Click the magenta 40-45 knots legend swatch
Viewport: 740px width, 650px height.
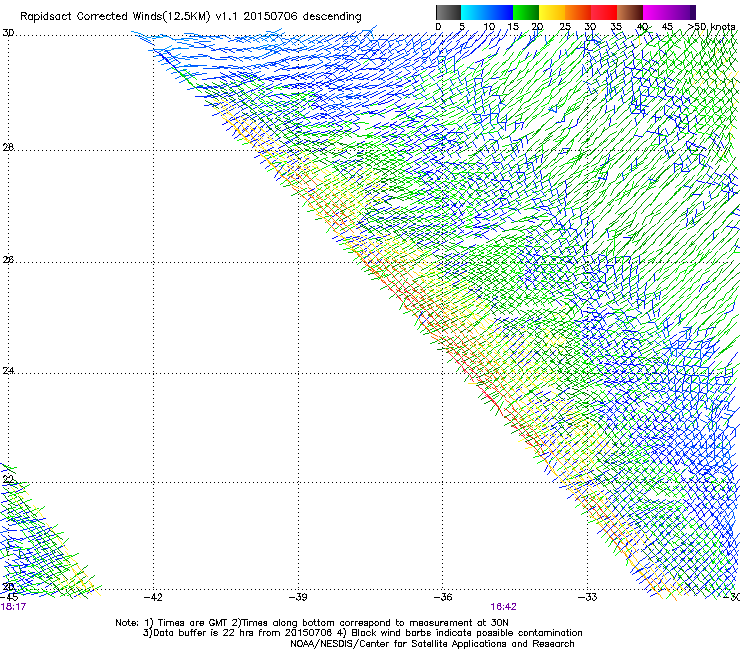656,12
